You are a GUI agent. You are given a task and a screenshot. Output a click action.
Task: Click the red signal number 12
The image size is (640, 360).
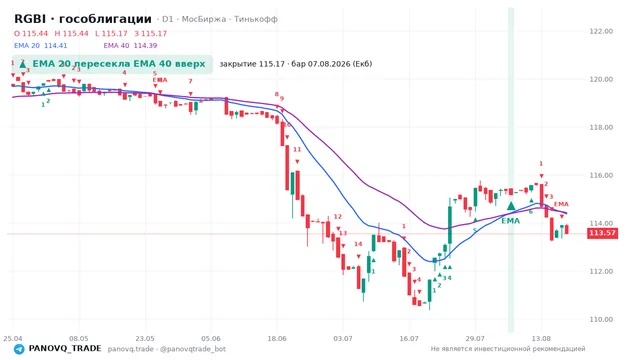338,217
